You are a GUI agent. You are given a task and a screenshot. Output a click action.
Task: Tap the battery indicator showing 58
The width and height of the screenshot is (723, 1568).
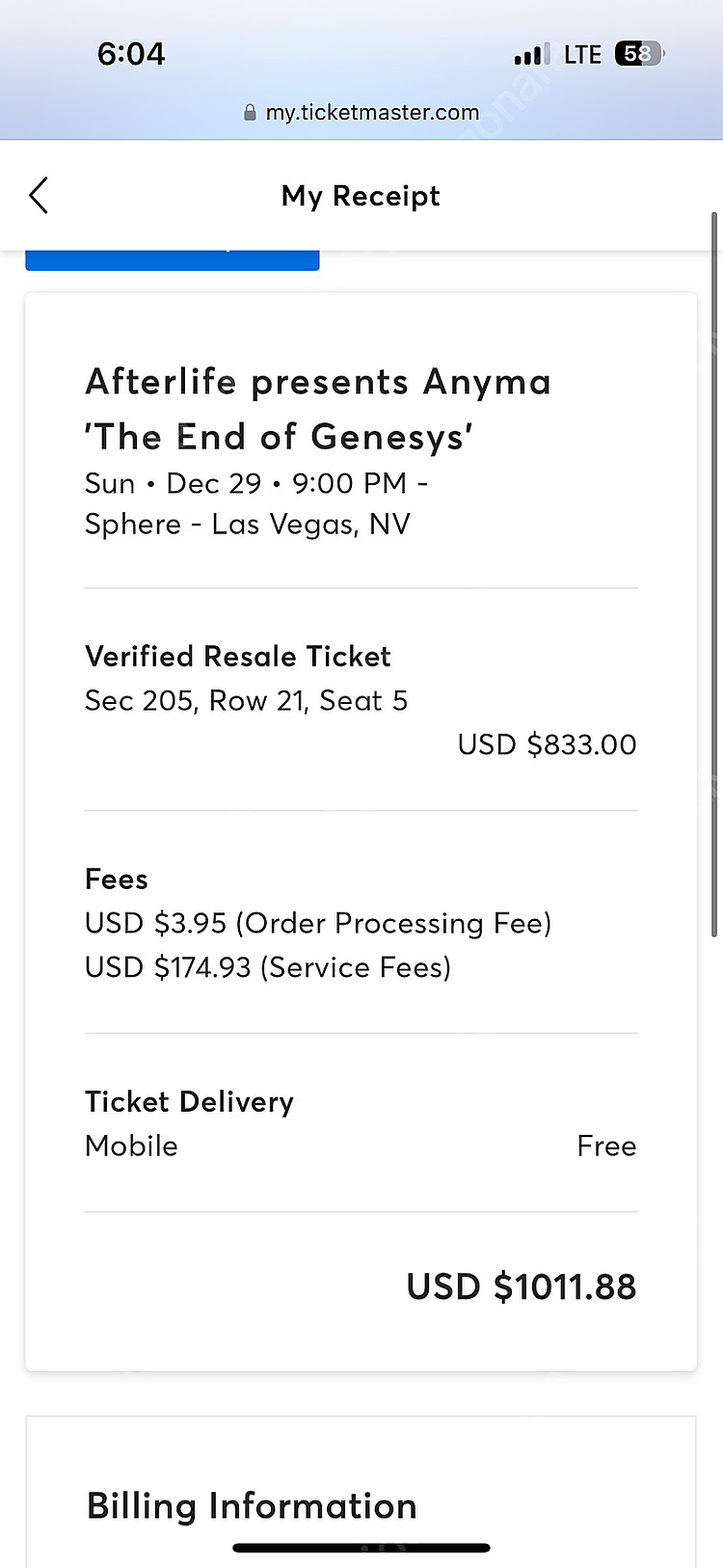click(x=639, y=54)
